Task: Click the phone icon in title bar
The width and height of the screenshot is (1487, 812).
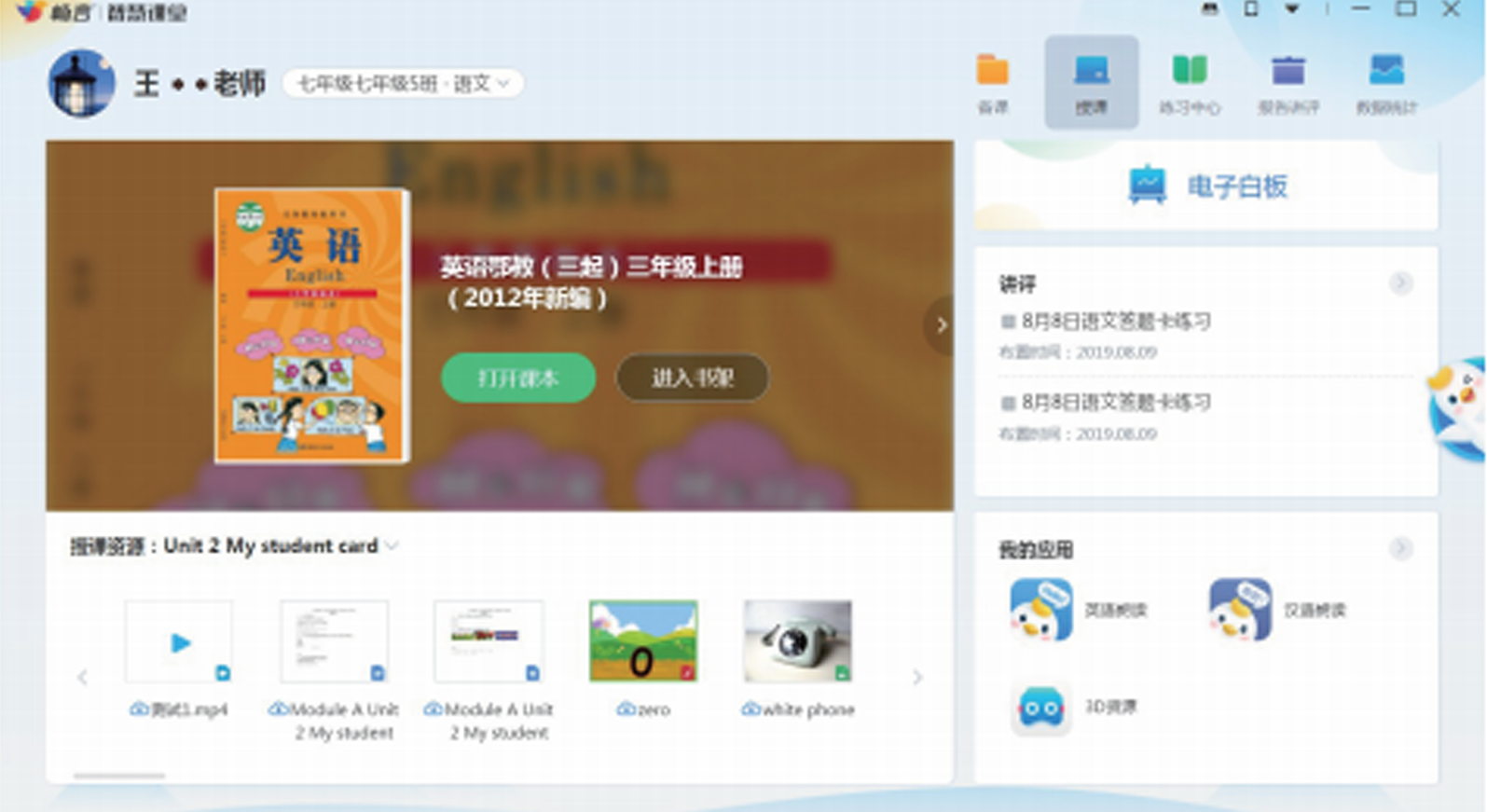Action: tap(1251, 9)
